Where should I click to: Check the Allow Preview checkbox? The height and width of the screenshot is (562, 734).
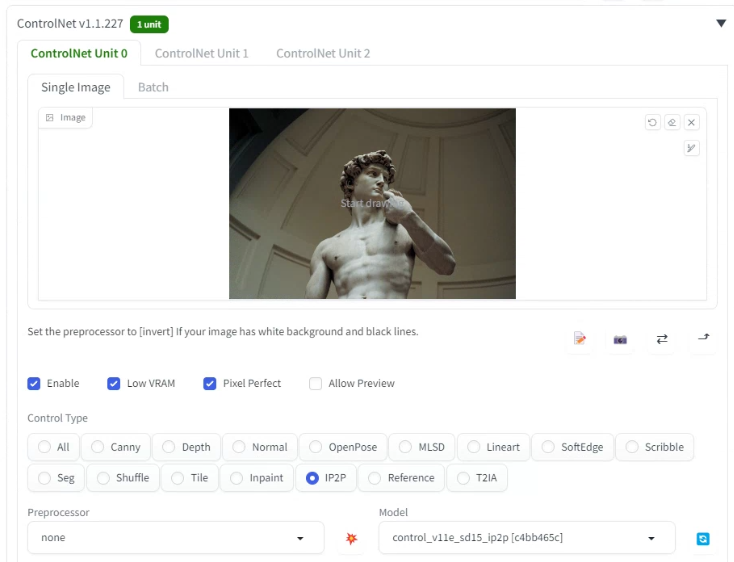tap(316, 384)
